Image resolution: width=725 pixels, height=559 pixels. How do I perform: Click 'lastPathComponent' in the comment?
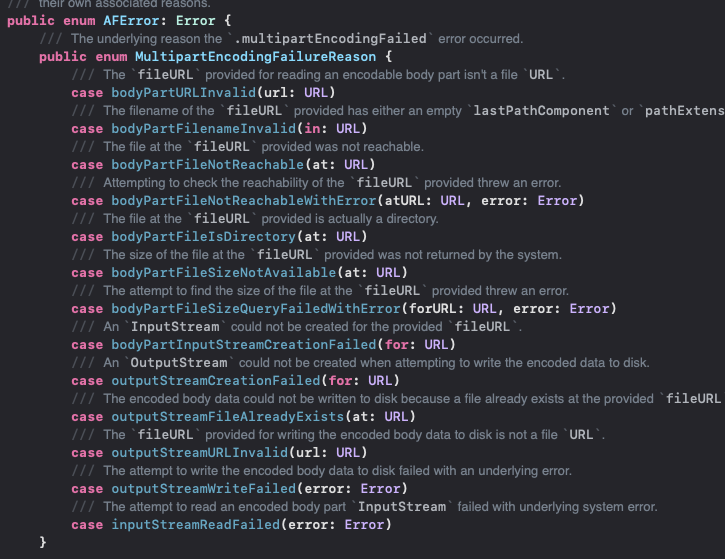click(541, 111)
